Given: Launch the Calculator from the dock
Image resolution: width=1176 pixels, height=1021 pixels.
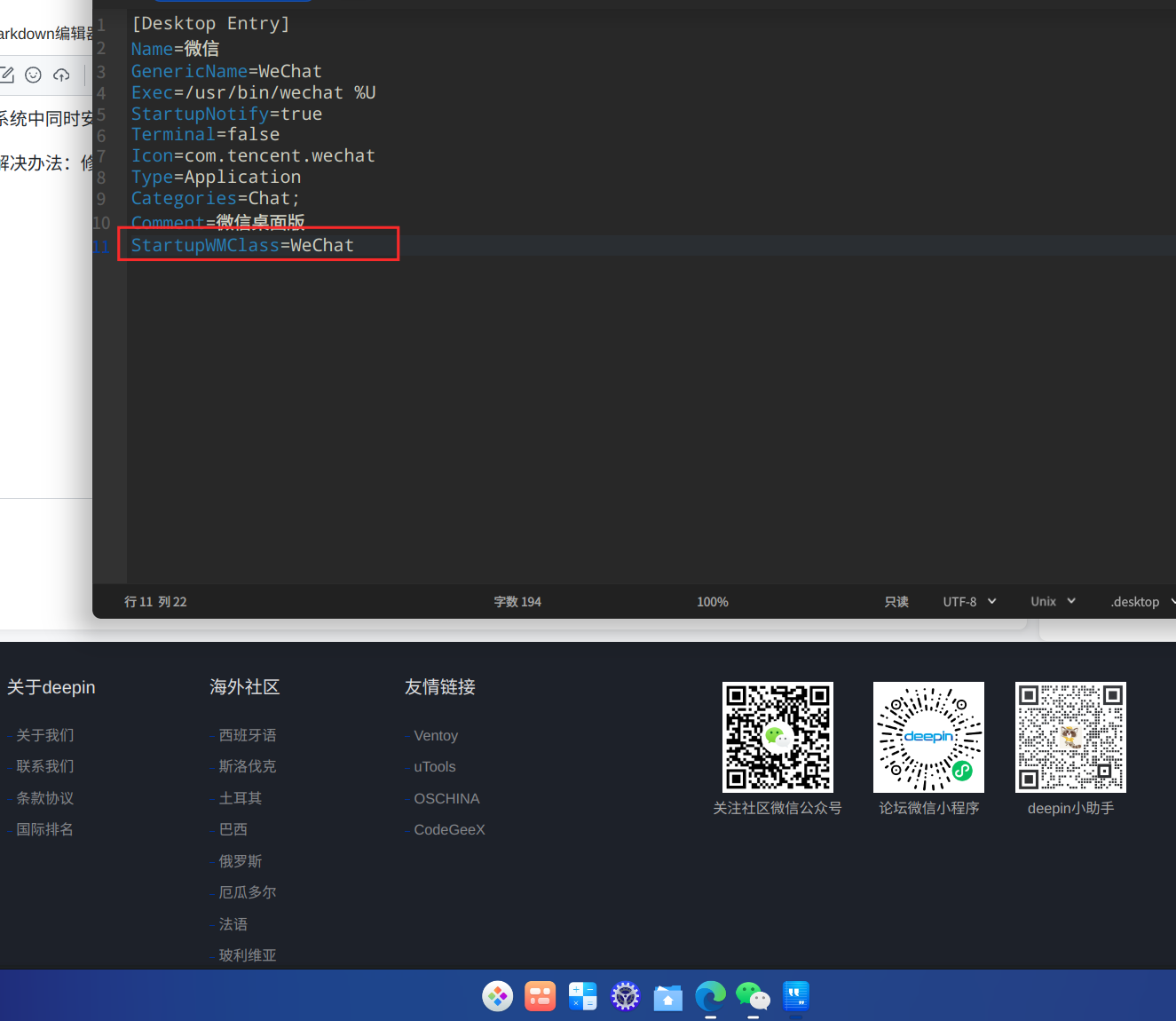Looking at the screenshot, I should (x=583, y=996).
